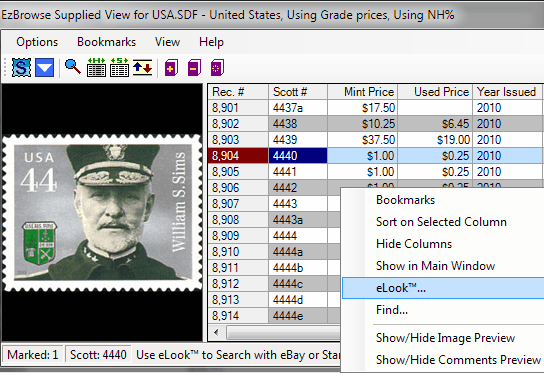Click the Used Price column header

coord(435,92)
